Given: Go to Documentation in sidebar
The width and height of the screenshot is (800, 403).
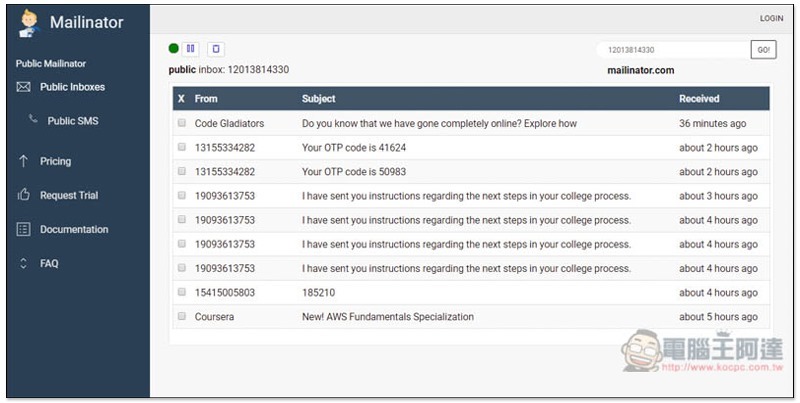Looking at the screenshot, I should point(74,229).
